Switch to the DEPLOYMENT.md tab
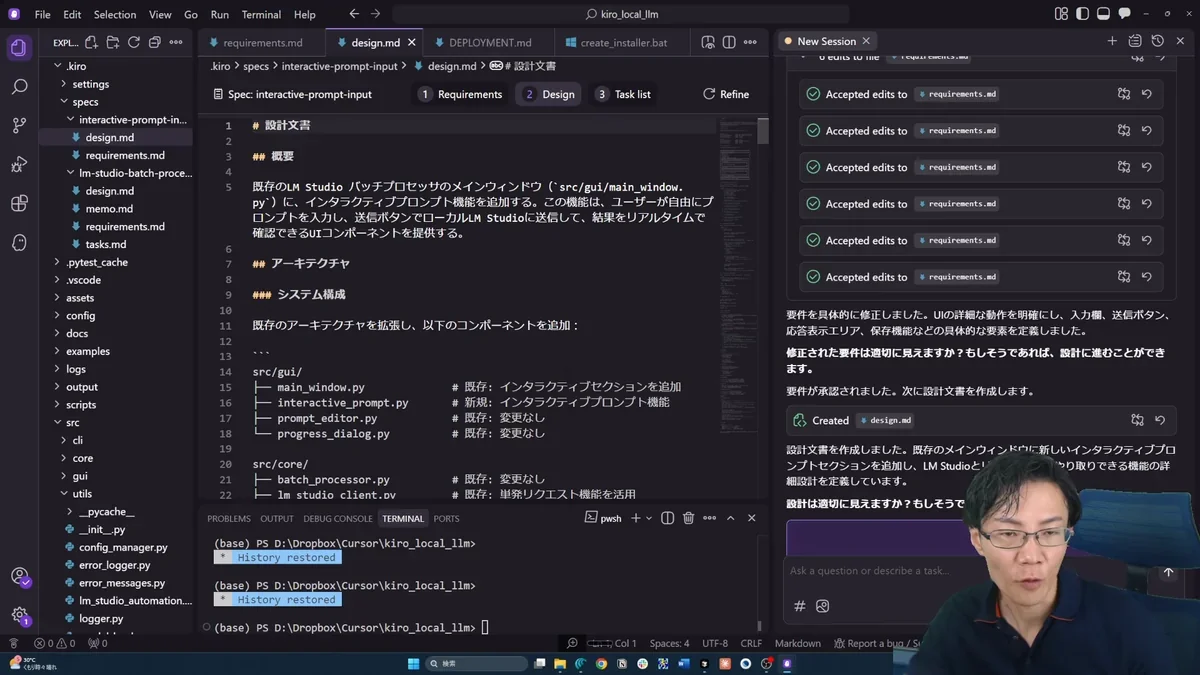Viewport: 1200px width, 675px height. point(488,43)
